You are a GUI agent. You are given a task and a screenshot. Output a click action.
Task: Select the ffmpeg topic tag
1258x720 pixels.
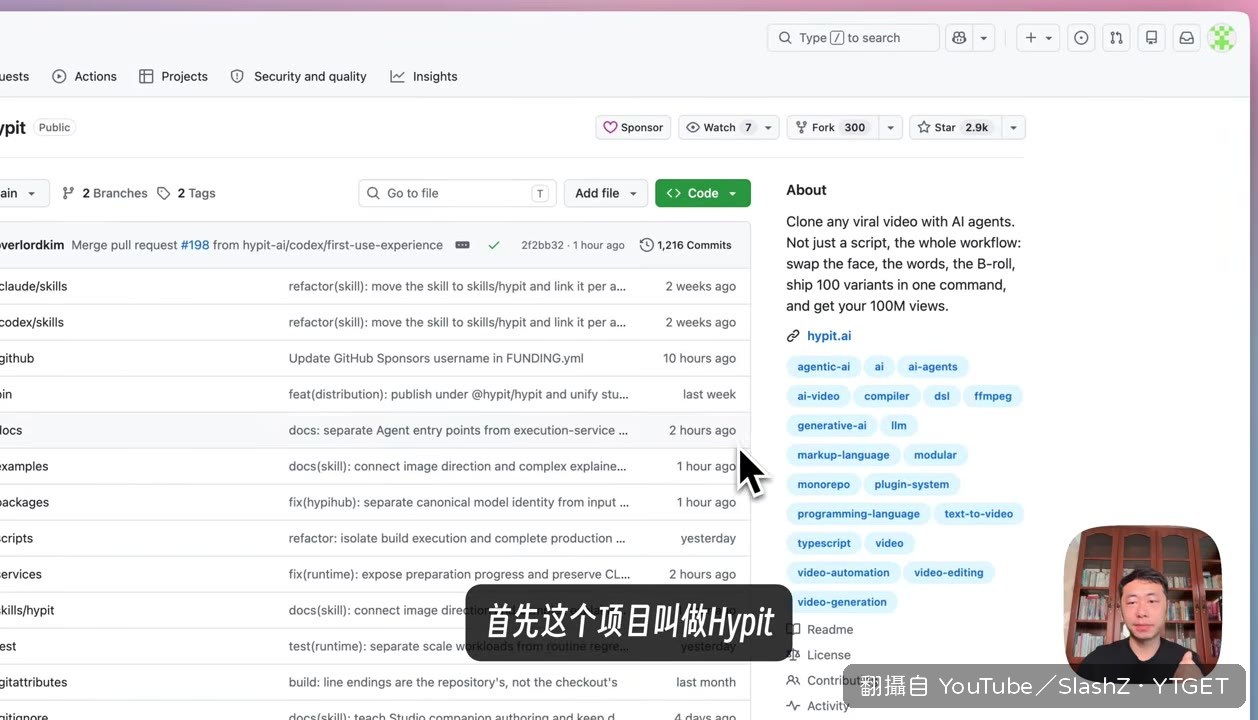coord(993,396)
